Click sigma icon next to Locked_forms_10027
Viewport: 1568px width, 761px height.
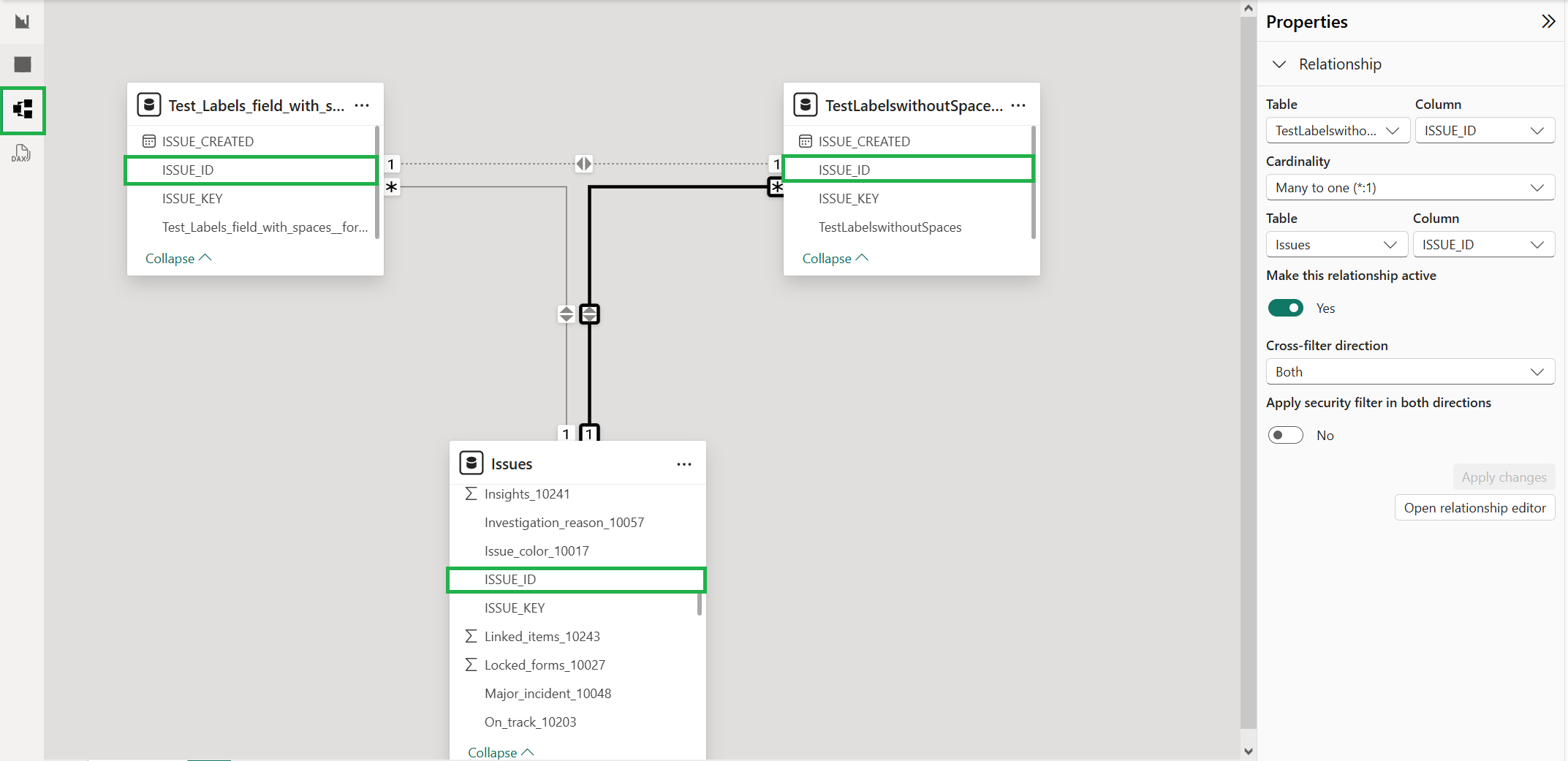tap(471, 665)
